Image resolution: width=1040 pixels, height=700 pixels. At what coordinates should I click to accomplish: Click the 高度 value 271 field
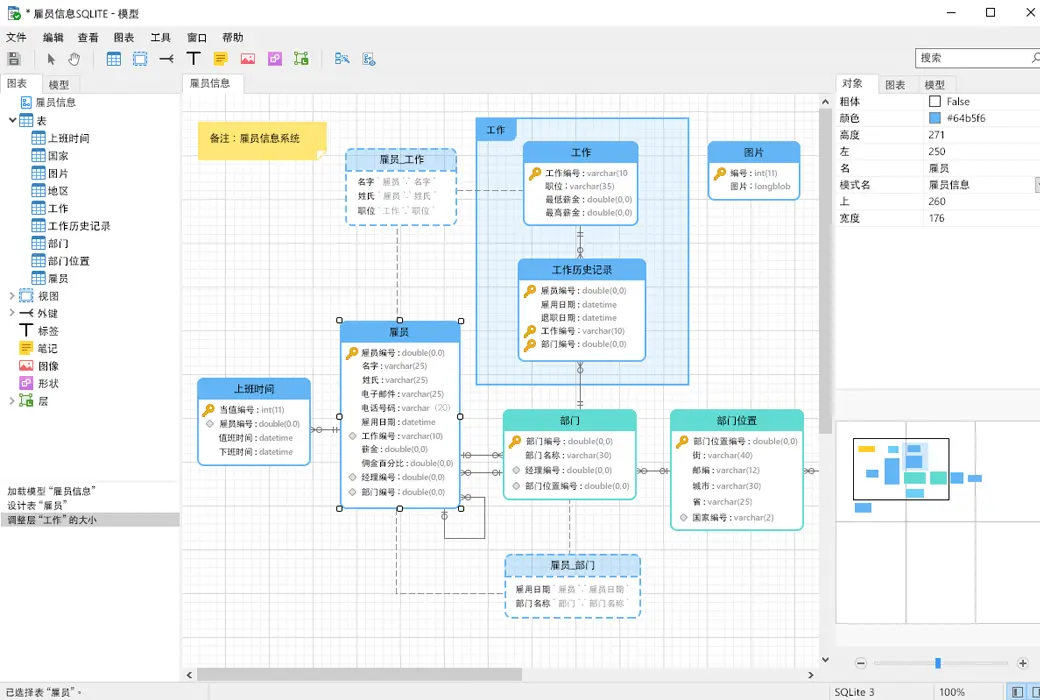coord(982,135)
